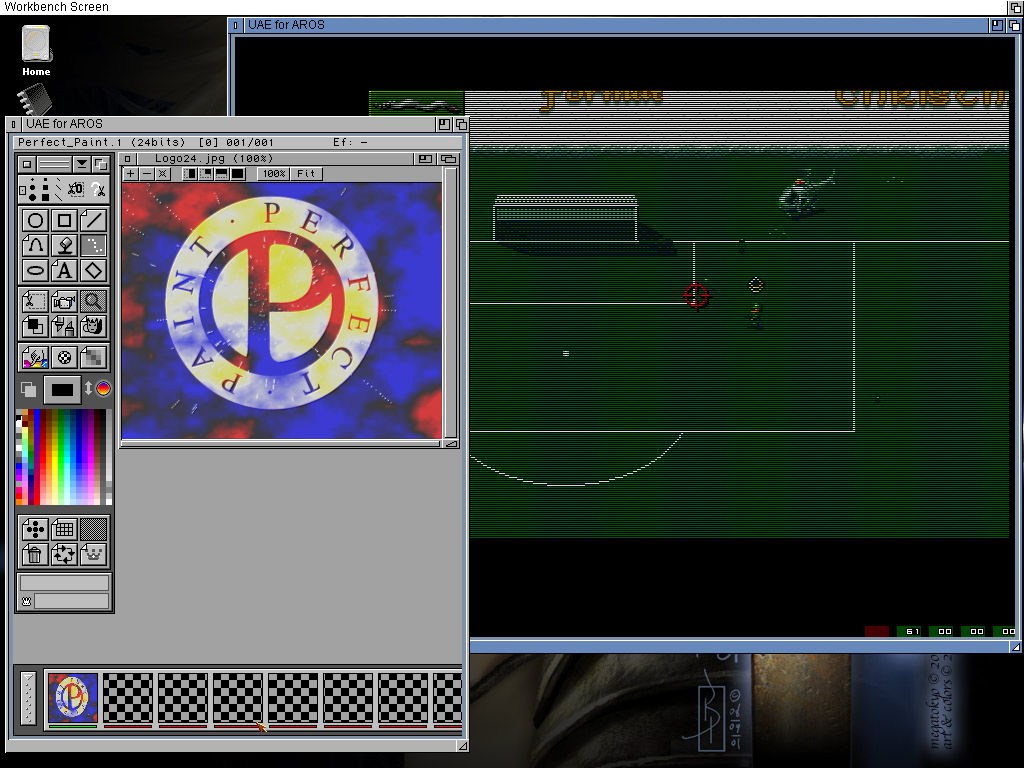Select the Perfect Paint logo thumbnail
This screenshot has height=768, width=1024.
tap(72, 697)
